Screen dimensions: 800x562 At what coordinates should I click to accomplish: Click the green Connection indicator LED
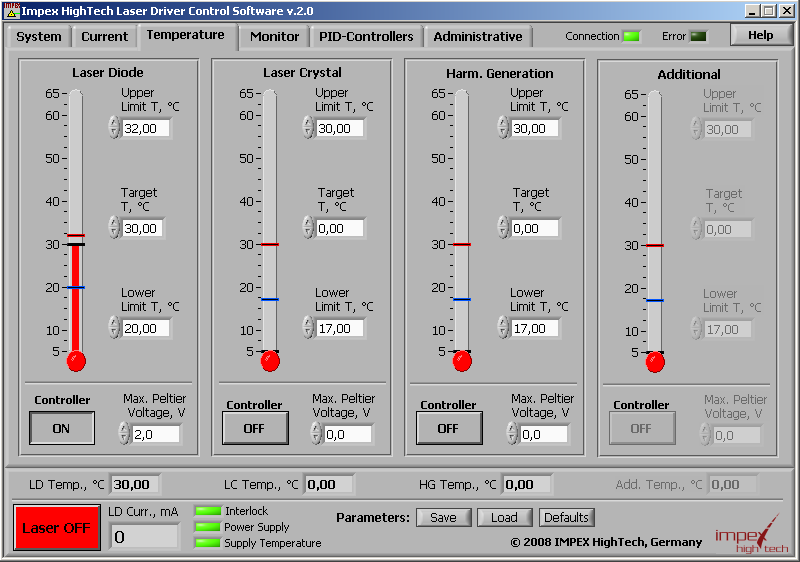coord(632,36)
